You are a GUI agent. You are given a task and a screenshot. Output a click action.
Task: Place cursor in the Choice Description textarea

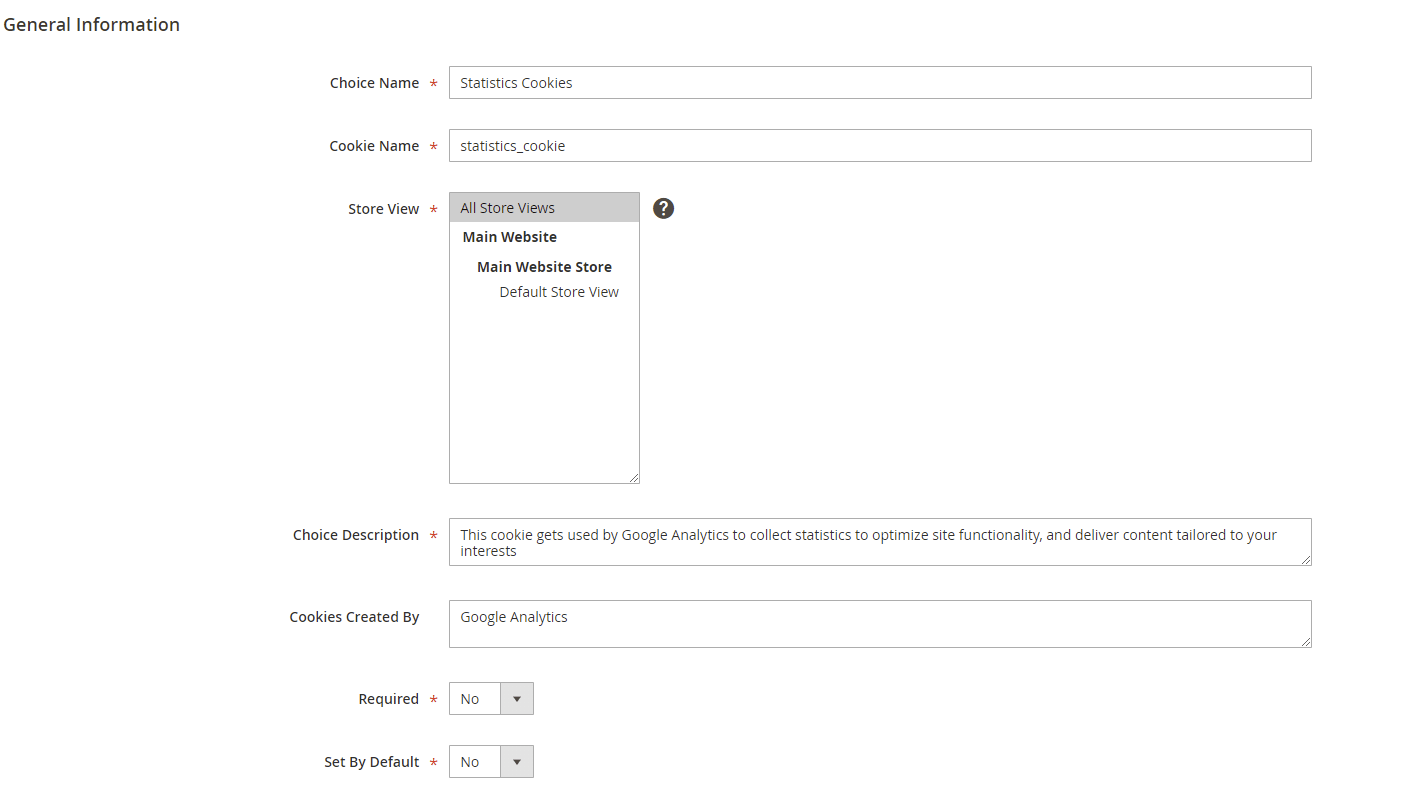point(880,542)
